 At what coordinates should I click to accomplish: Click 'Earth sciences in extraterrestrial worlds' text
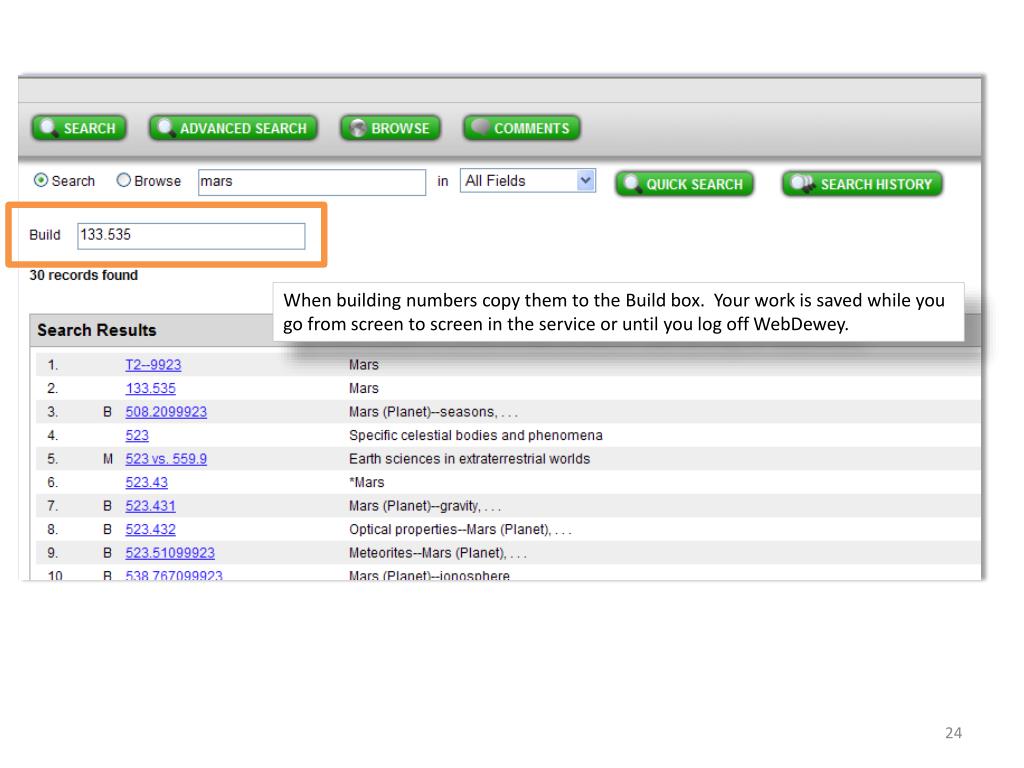470,459
